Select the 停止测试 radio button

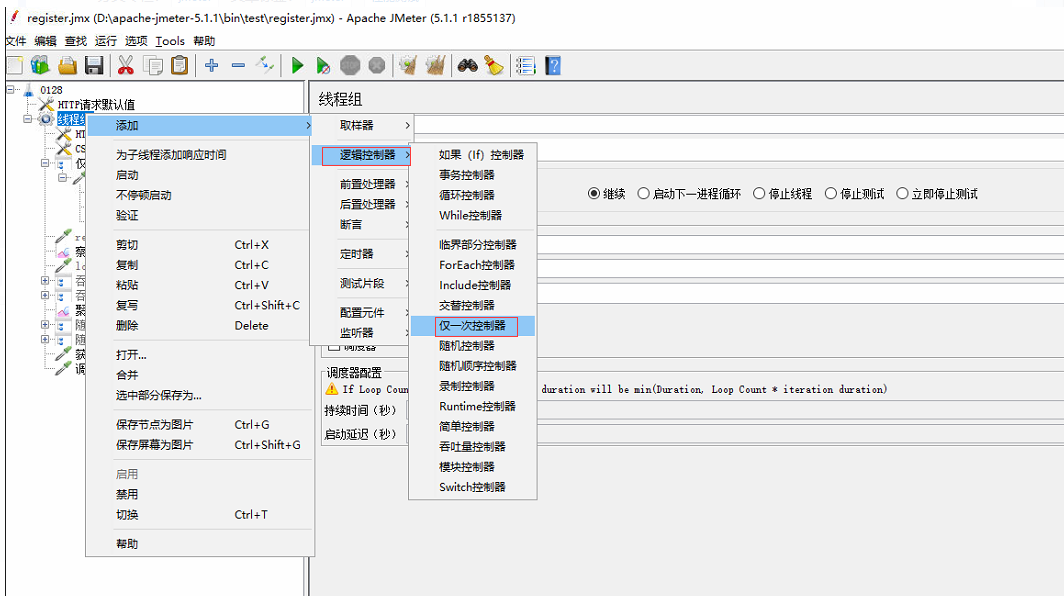click(x=831, y=193)
